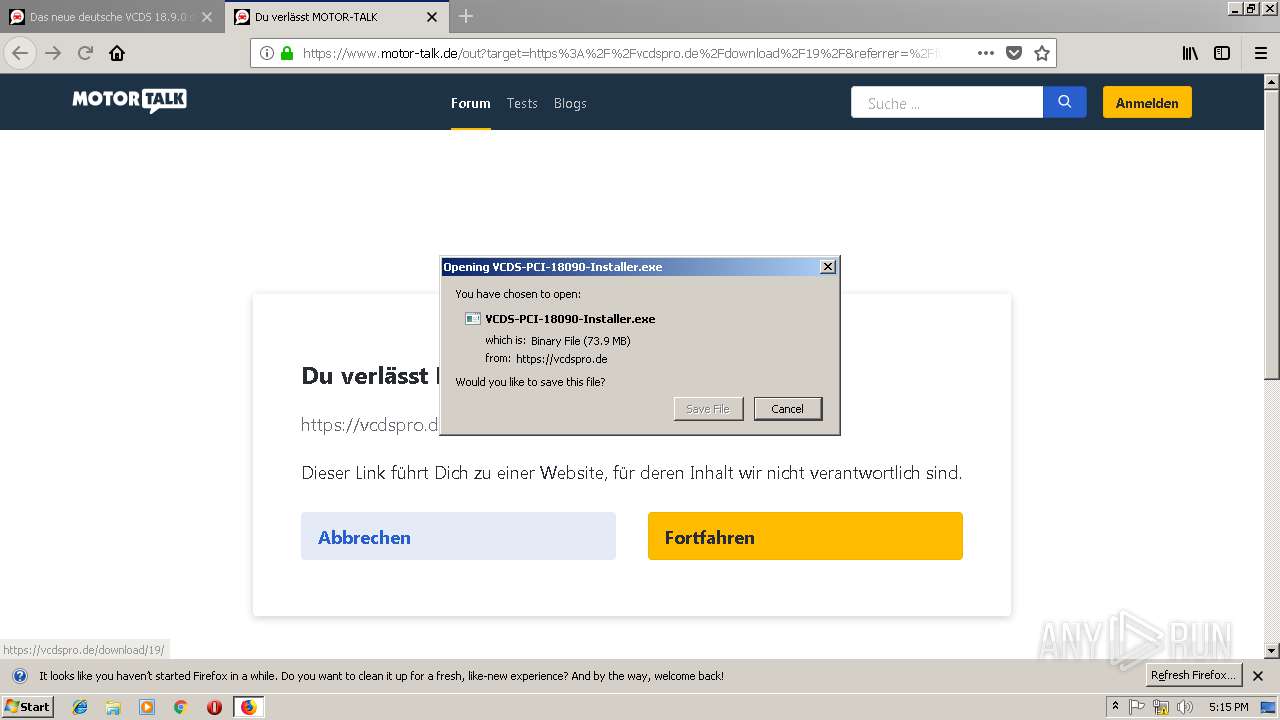Image resolution: width=1280 pixels, height=720 pixels.
Task: Launch Chrome from taskbar
Action: [x=180, y=707]
